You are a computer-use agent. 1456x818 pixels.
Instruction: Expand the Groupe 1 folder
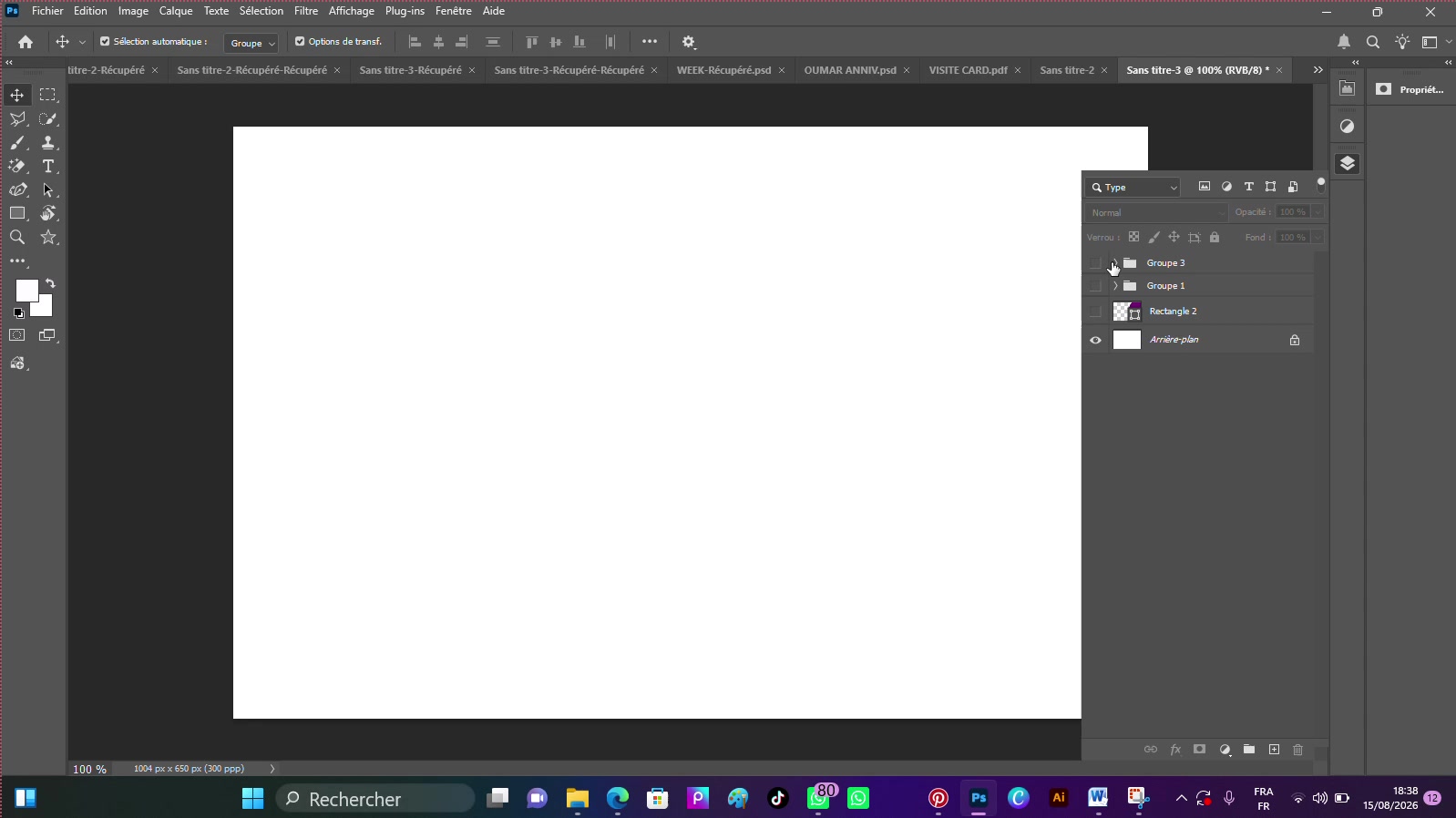click(1115, 286)
